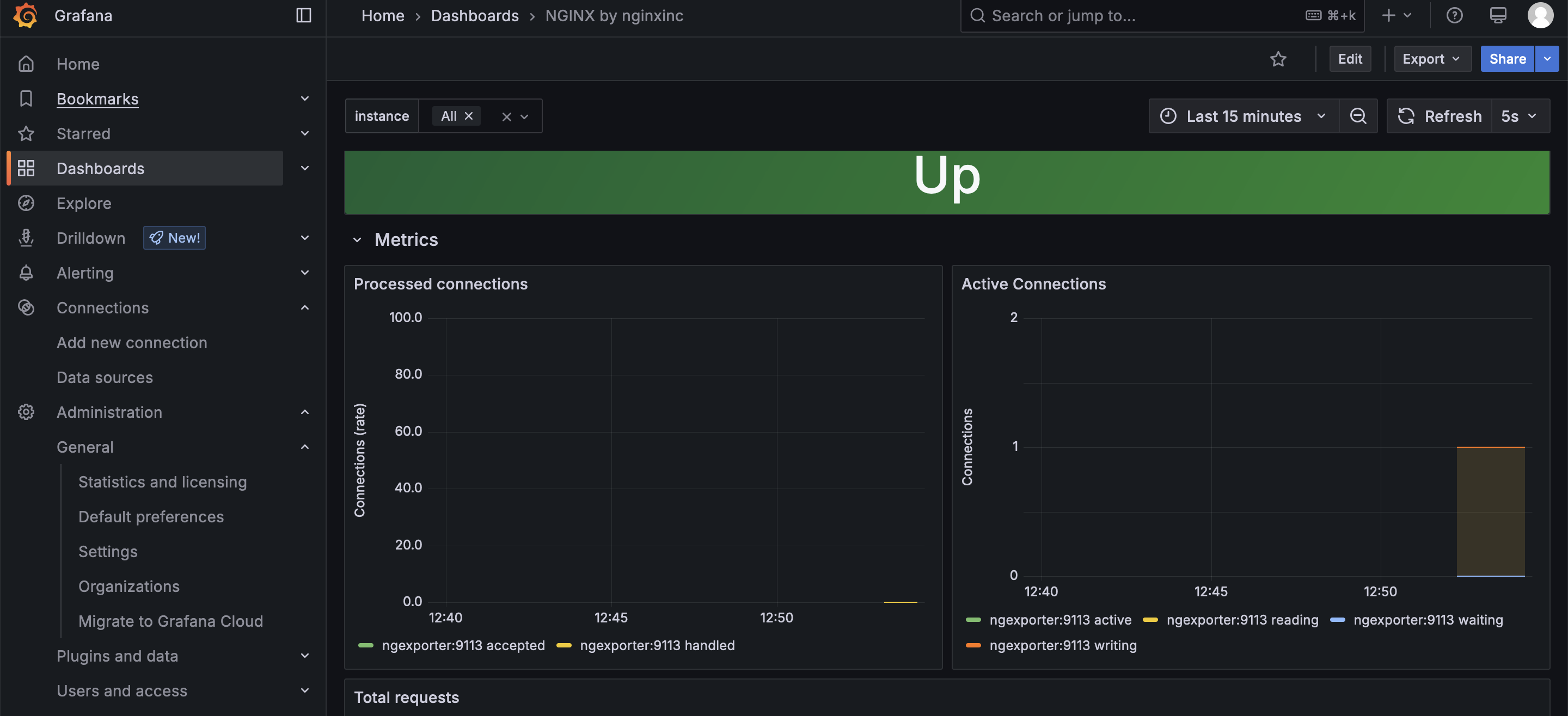Click the Connections globe icon
This screenshot has width=1568, height=716.
pos(26,307)
